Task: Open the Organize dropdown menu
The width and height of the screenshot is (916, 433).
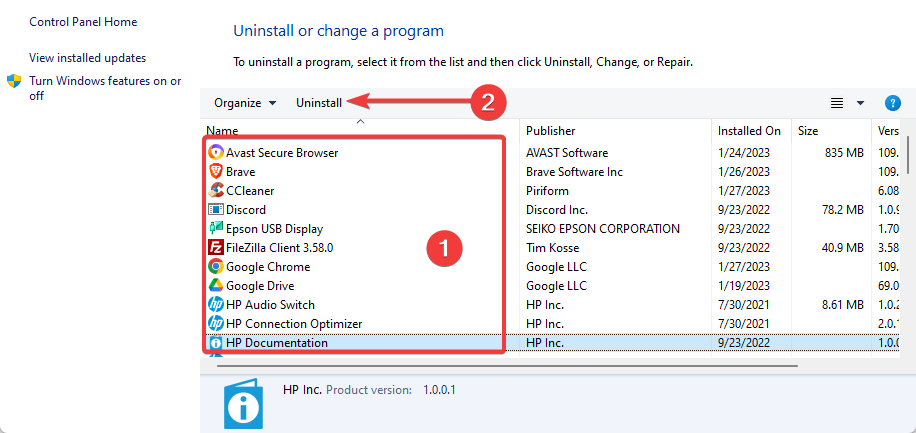Action: 245,103
